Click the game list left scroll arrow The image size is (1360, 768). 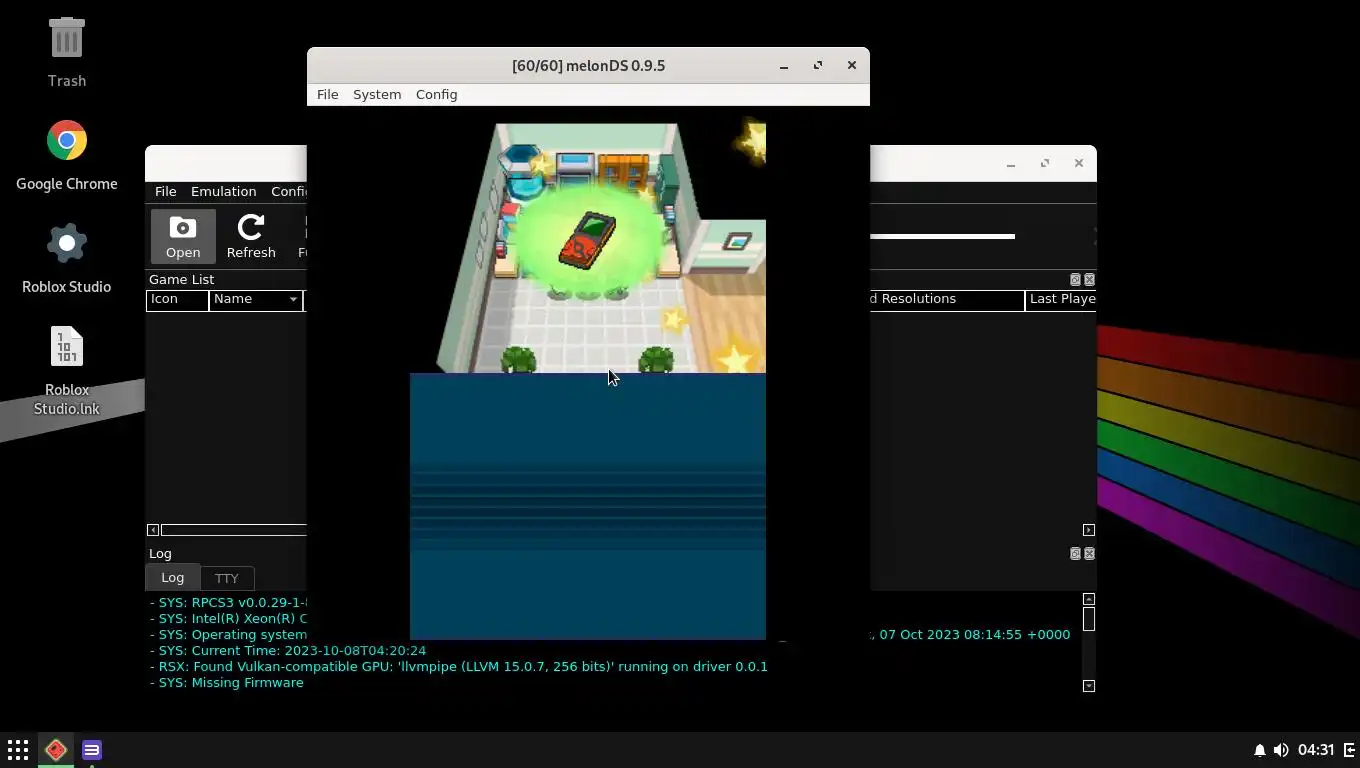(x=153, y=530)
